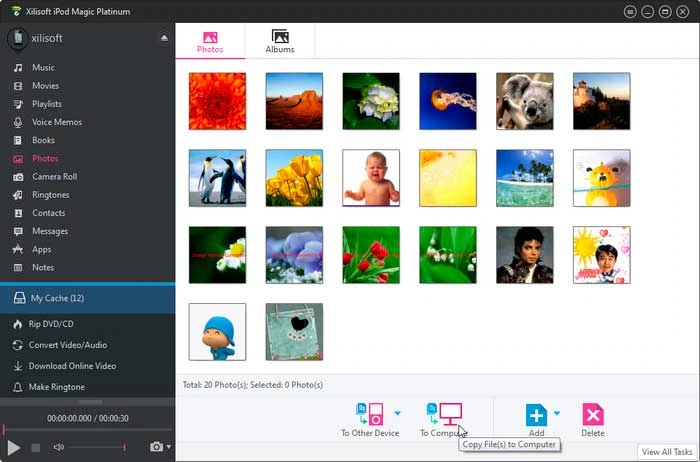
Task: Open the Notes sidebar icon
Action: point(18,268)
